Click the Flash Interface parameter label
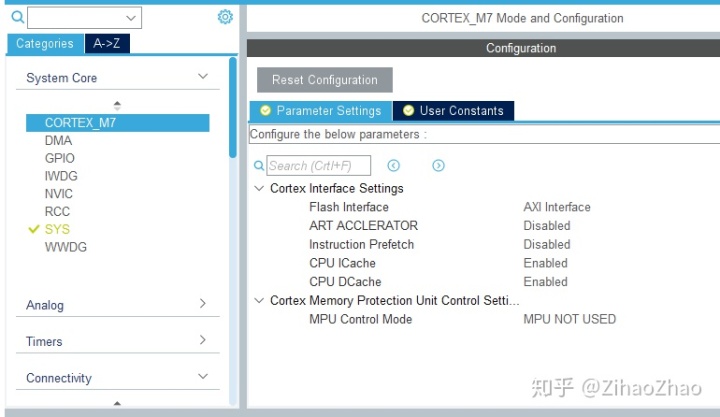 [x=349, y=207]
